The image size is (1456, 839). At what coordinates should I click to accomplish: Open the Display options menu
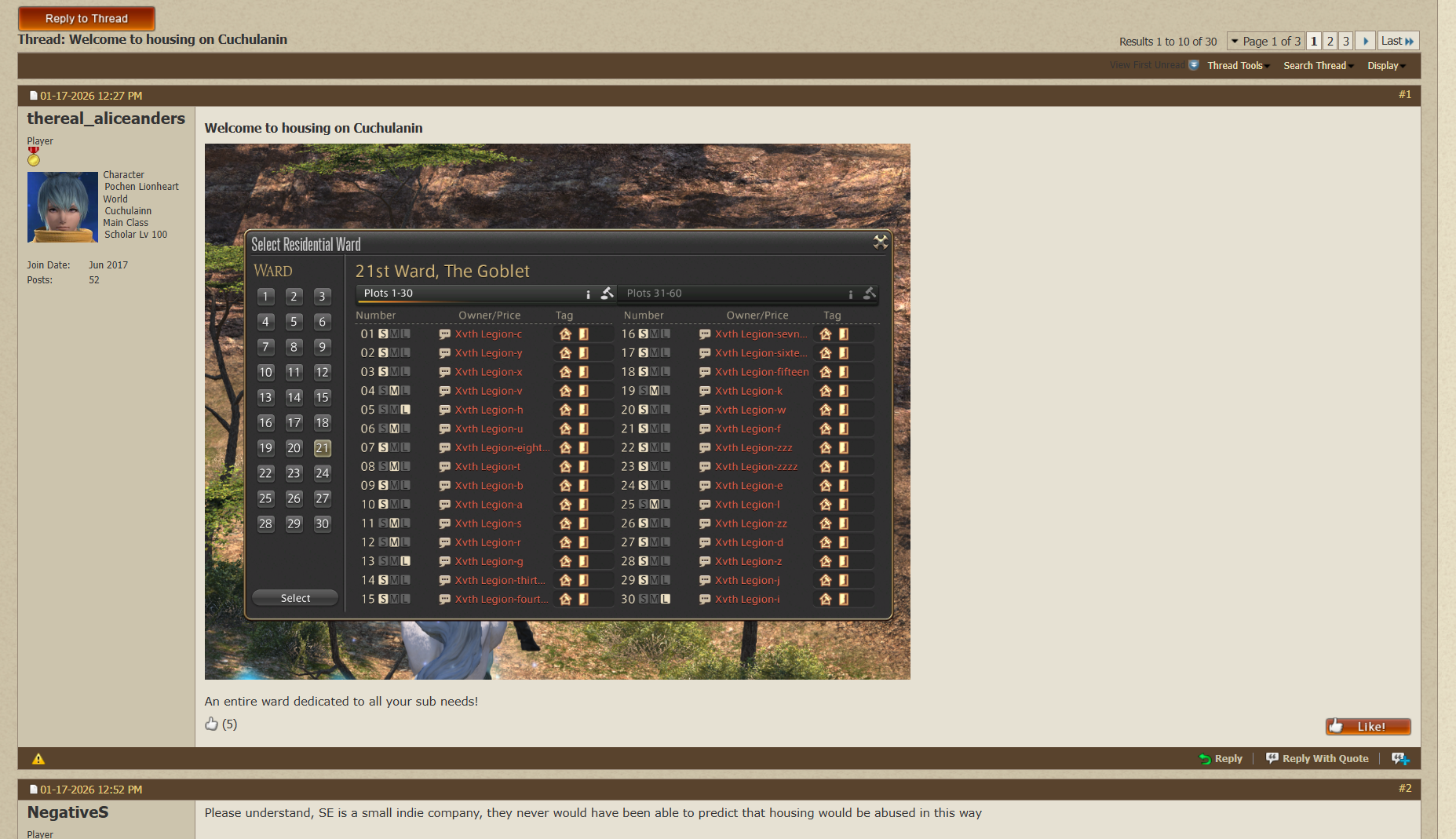pyautogui.click(x=1386, y=65)
